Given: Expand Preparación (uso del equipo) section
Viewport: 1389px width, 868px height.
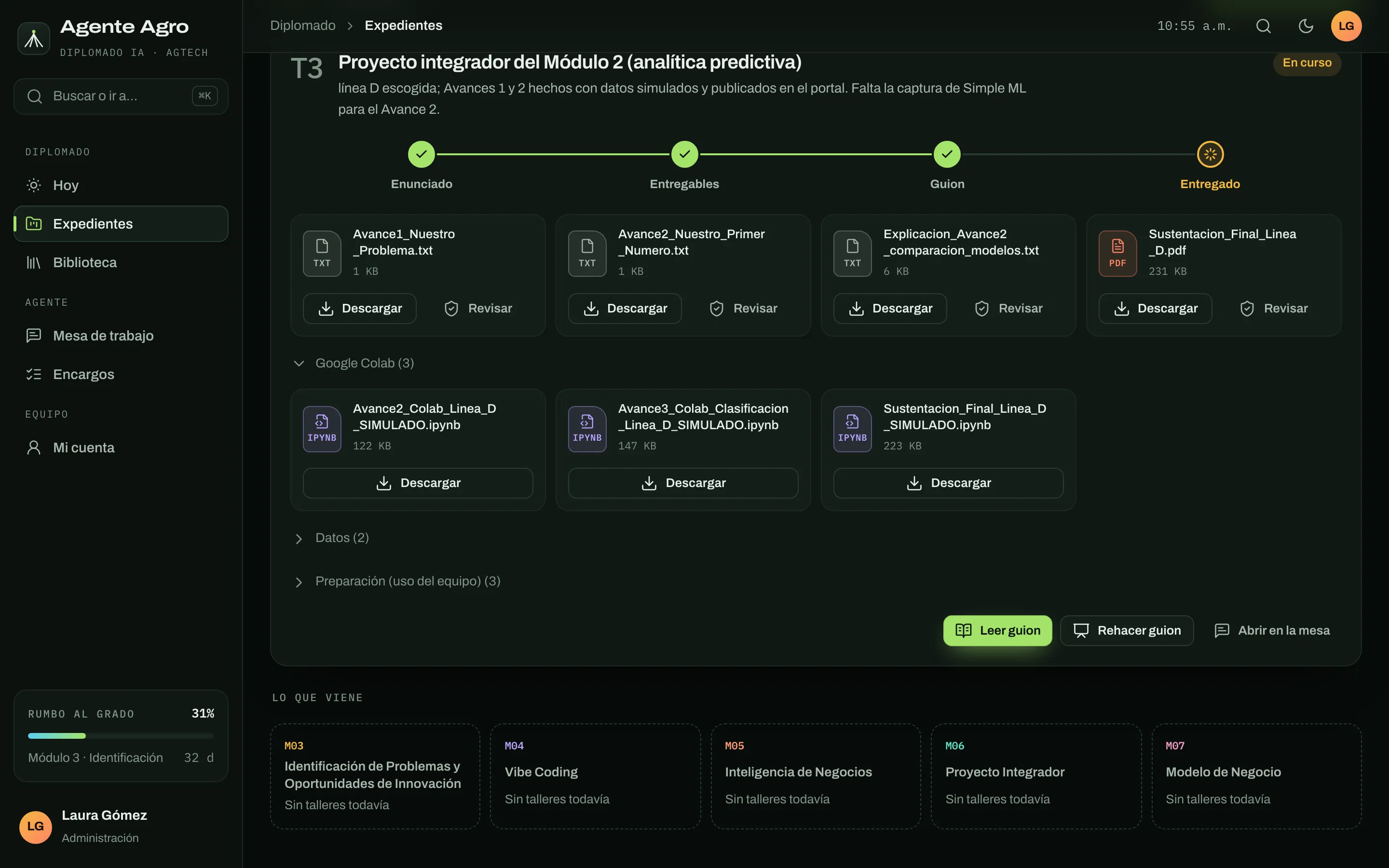Looking at the screenshot, I should (396, 582).
